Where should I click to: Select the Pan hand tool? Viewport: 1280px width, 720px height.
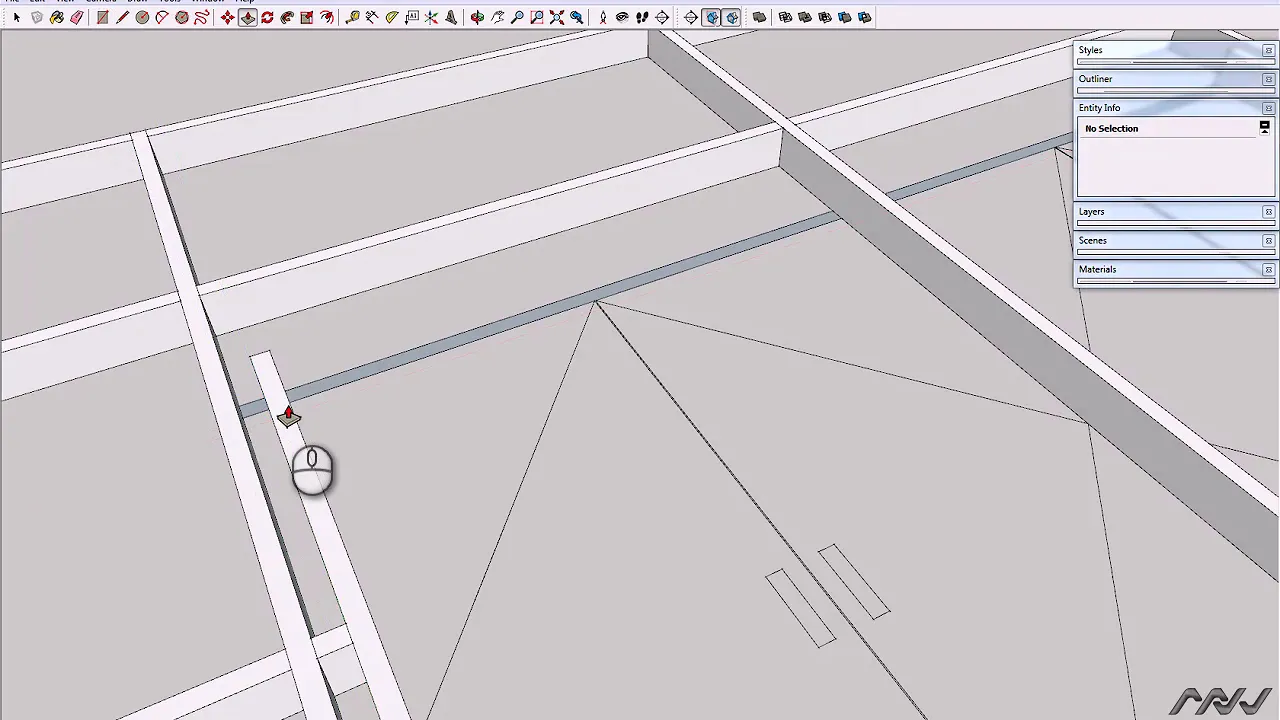pyautogui.click(x=497, y=17)
